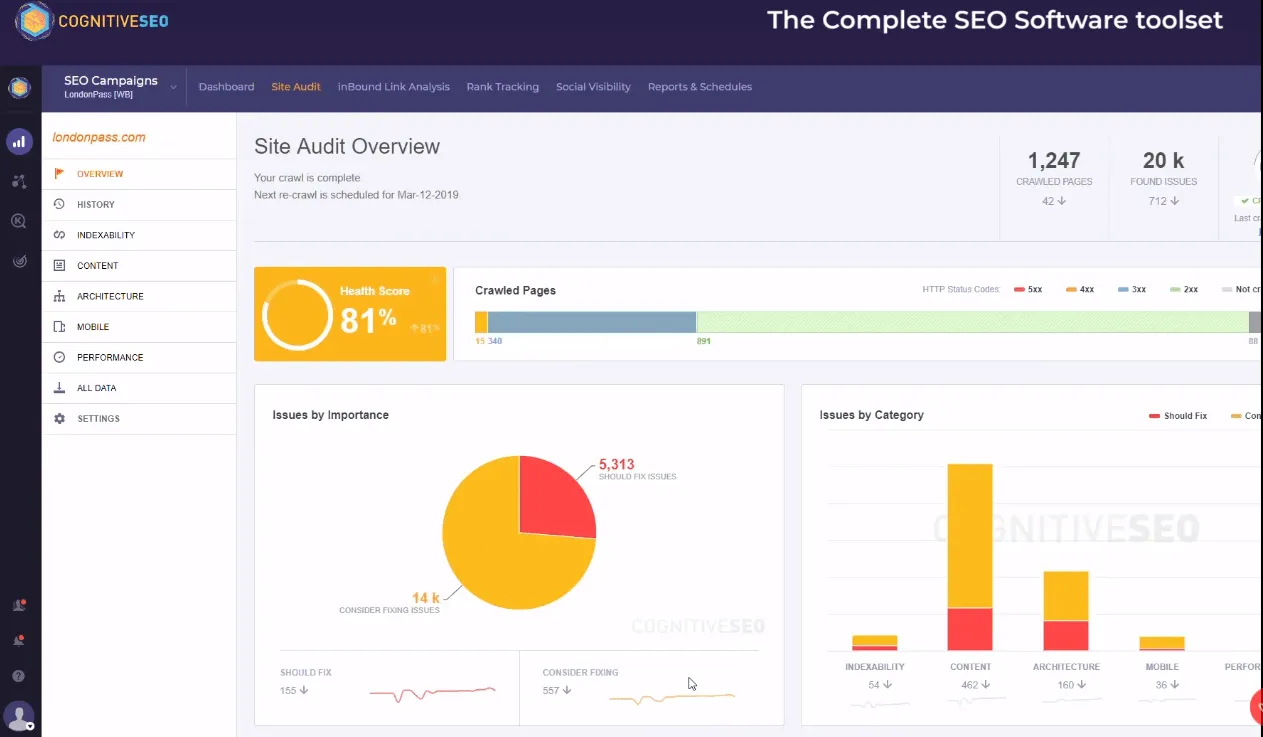Click the Next re-crawl scheduled text
This screenshot has width=1263, height=737.
356,195
